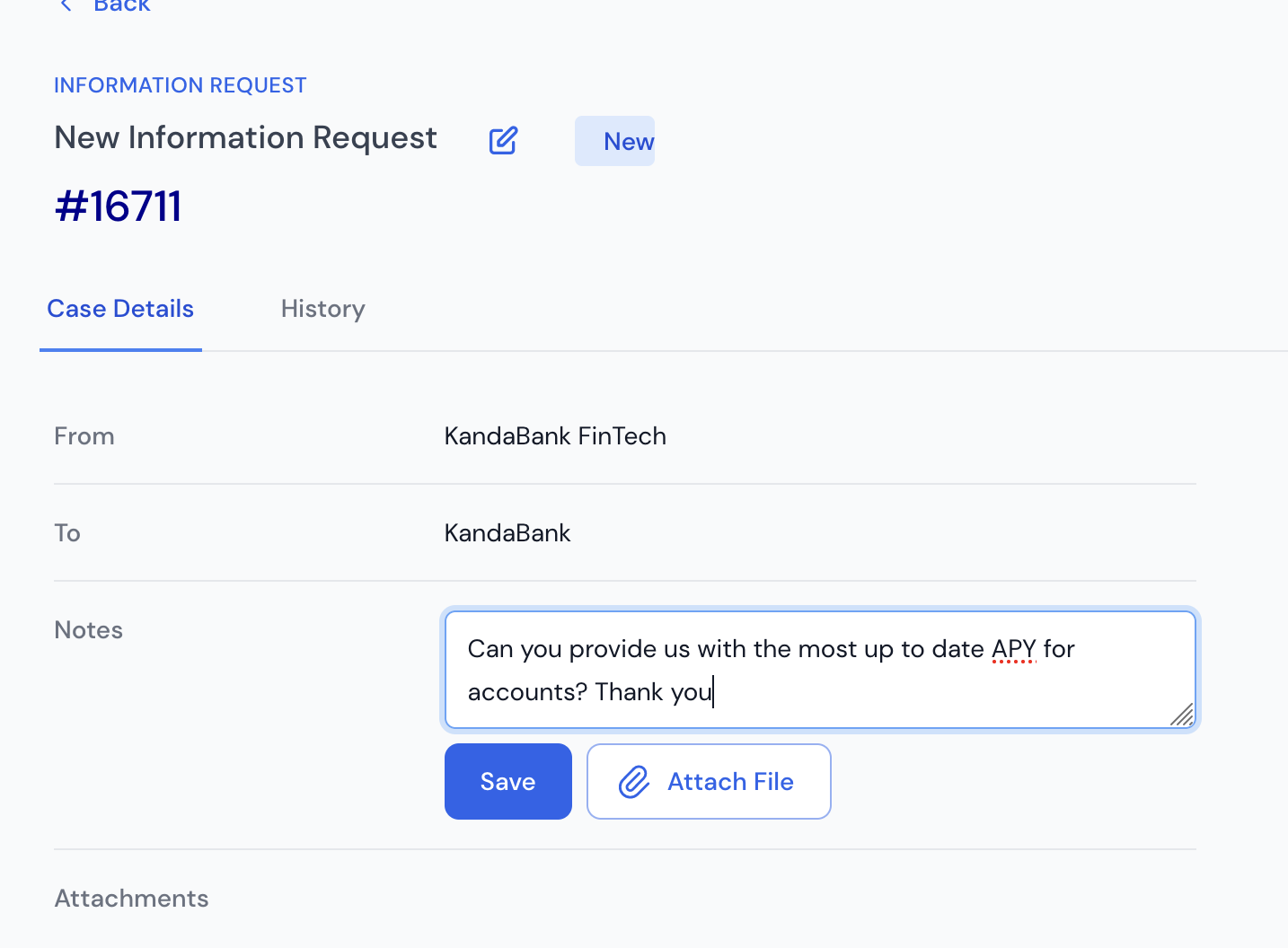The width and height of the screenshot is (1288, 948).
Task: Click the paperclip attachment icon
Action: [634, 782]
